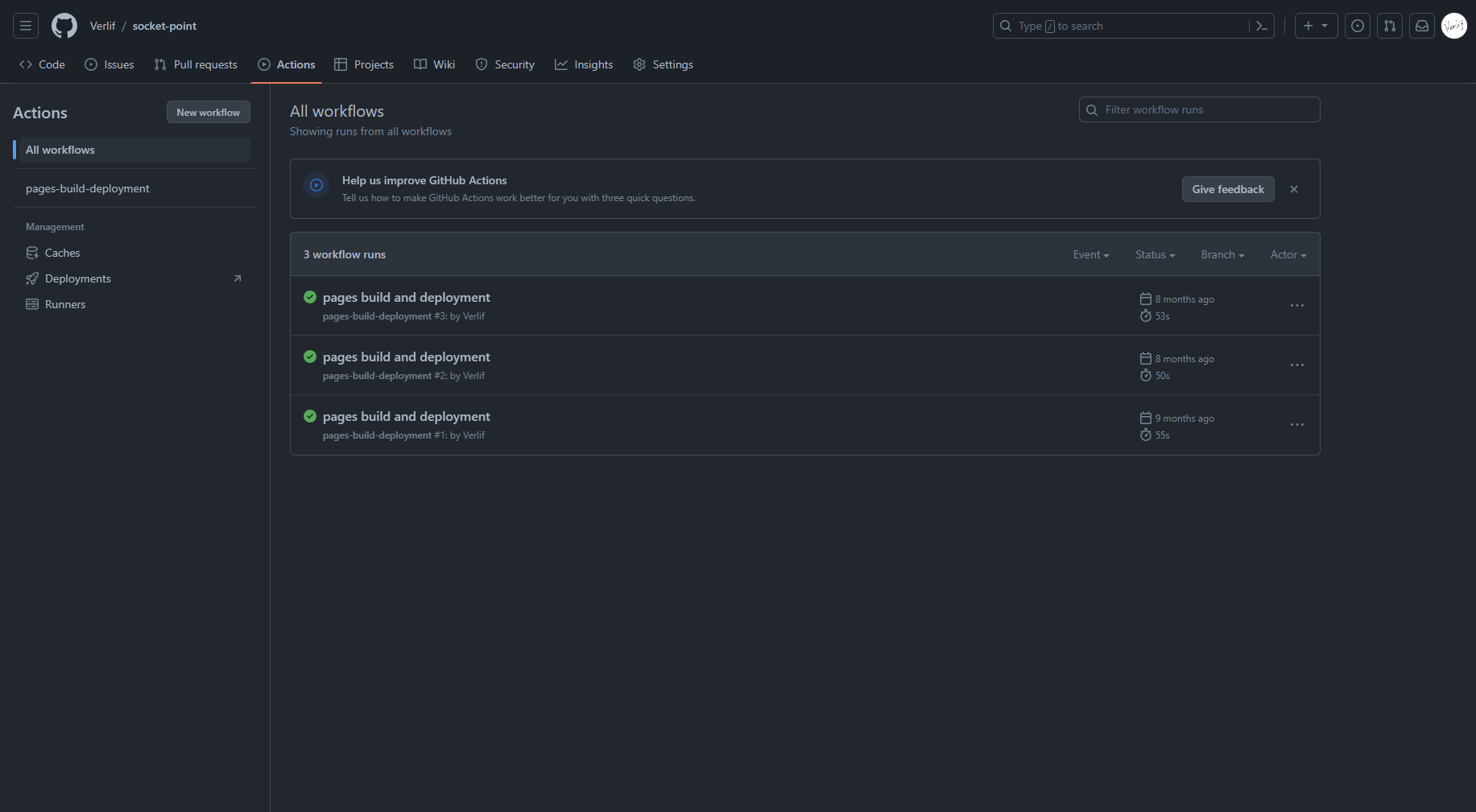Toggle the create new dropdown beside plus icon
Image resolution: width=1476 pixels, height=812 pixels.
(1325, 25)
